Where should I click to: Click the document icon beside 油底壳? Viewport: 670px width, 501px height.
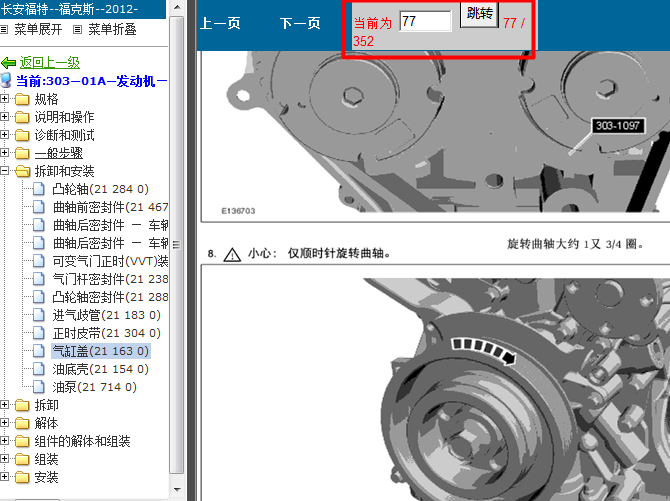(x=39, y=369)
